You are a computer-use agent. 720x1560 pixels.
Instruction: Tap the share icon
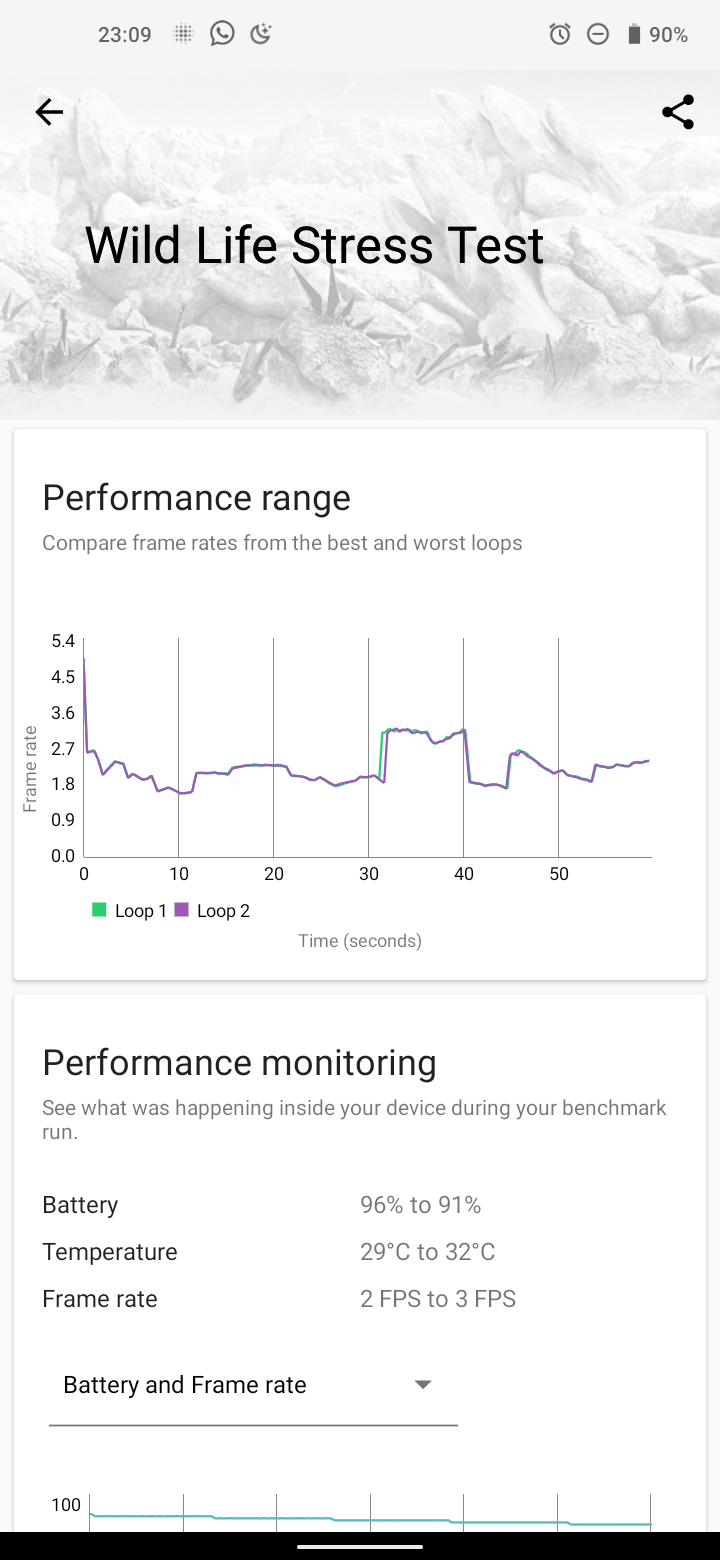pos(678,113)
